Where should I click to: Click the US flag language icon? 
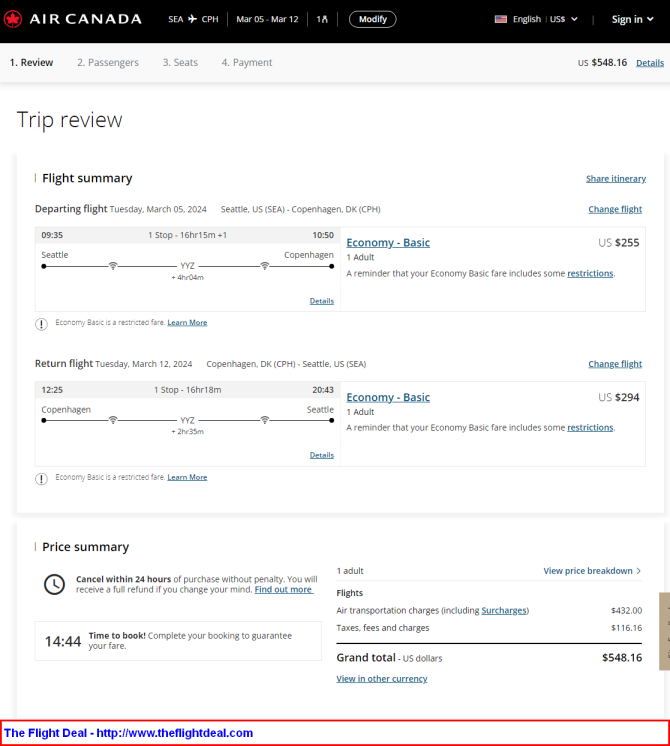tap(501, 19)
